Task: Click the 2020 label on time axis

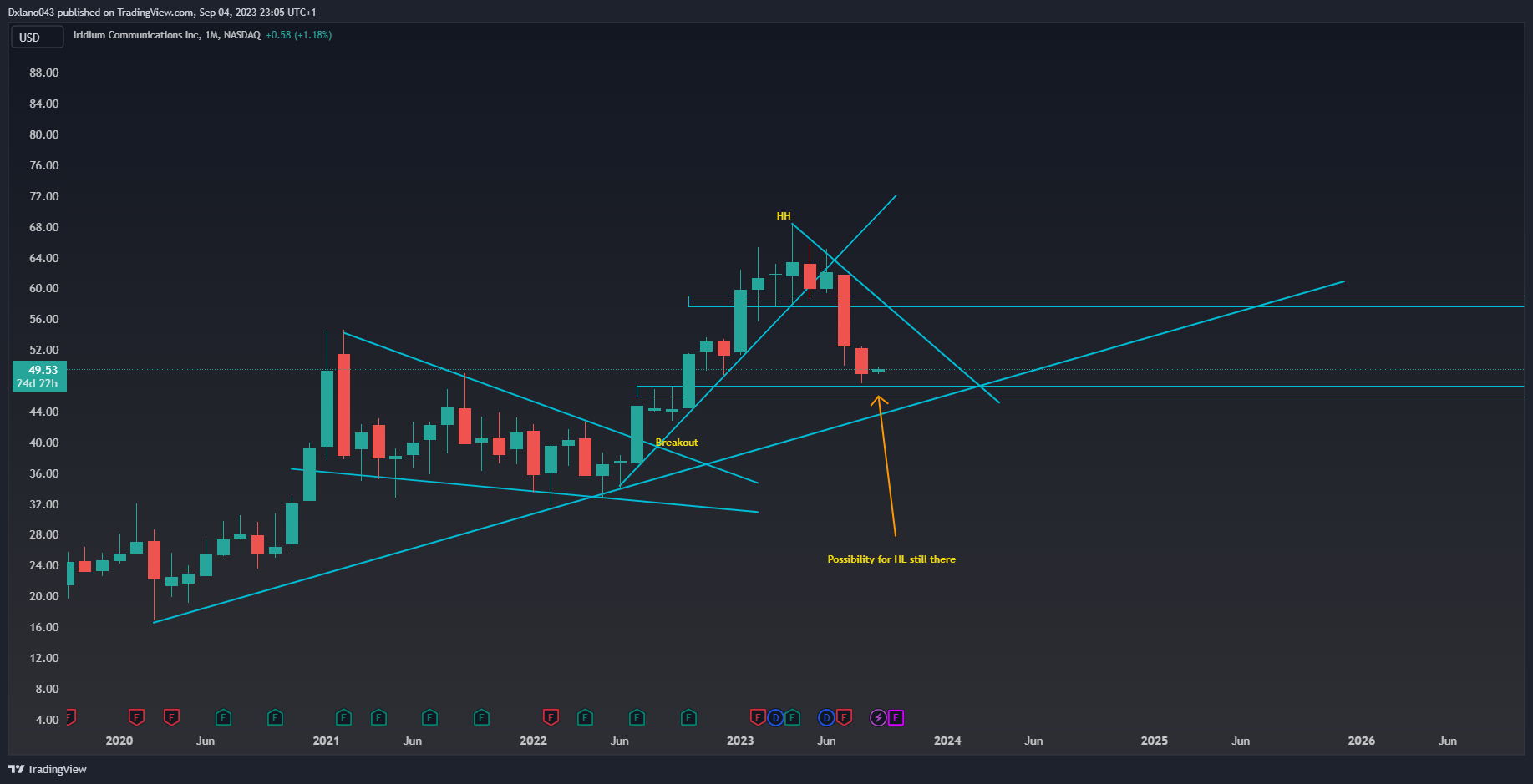Action: [119, 741]
